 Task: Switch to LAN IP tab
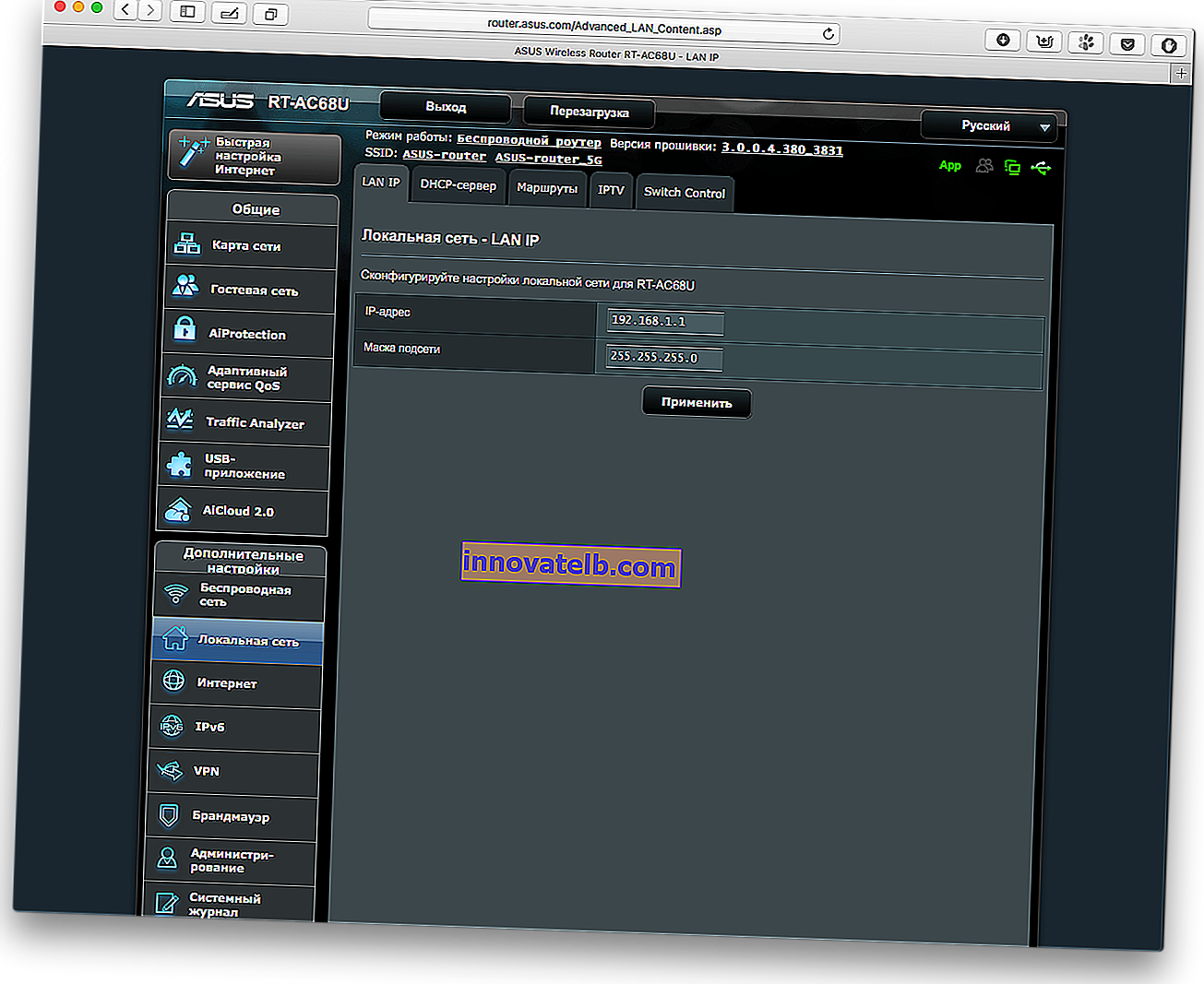(381, 182)
